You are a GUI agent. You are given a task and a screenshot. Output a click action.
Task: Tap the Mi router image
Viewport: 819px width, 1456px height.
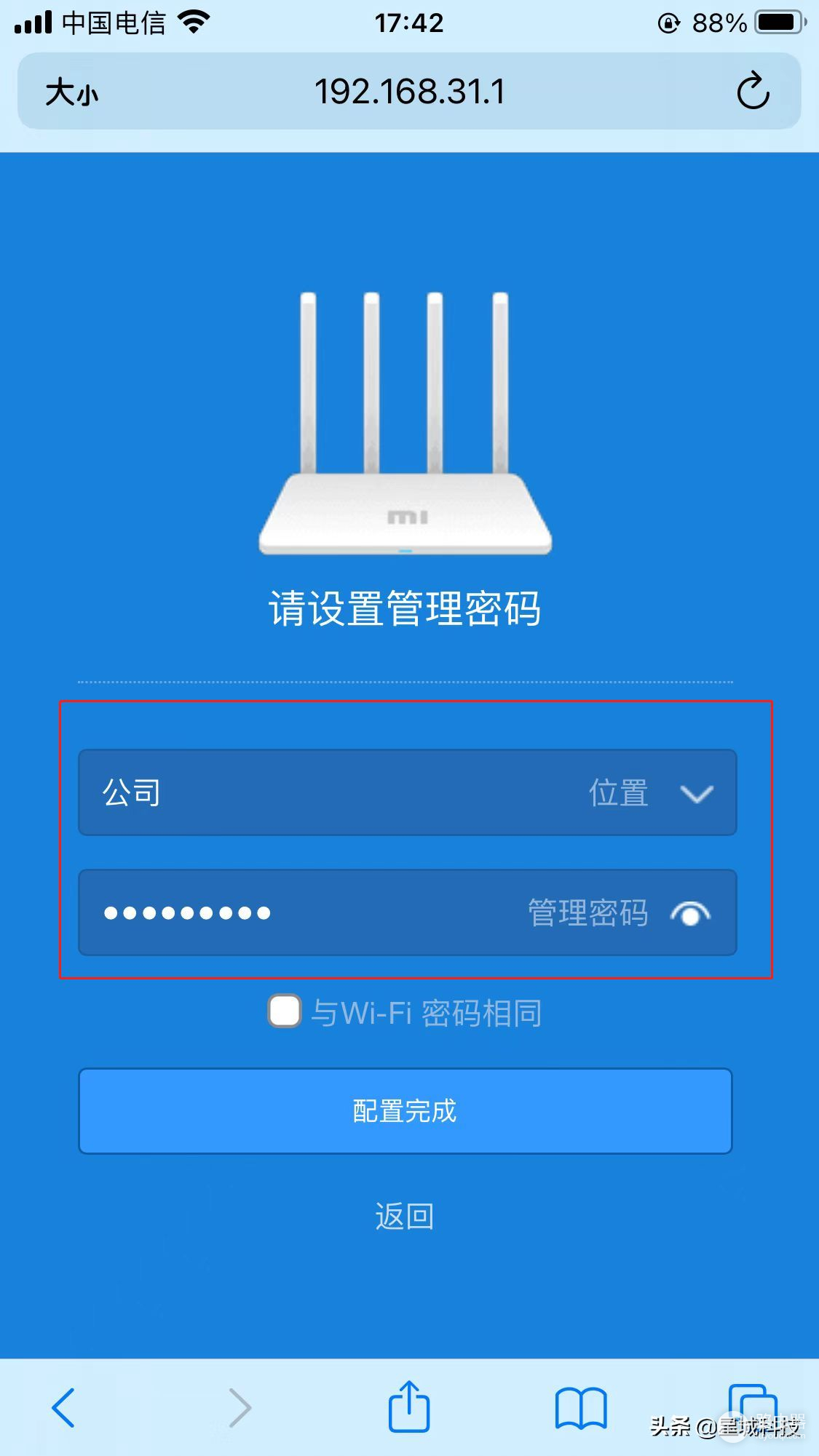point(405,423)
